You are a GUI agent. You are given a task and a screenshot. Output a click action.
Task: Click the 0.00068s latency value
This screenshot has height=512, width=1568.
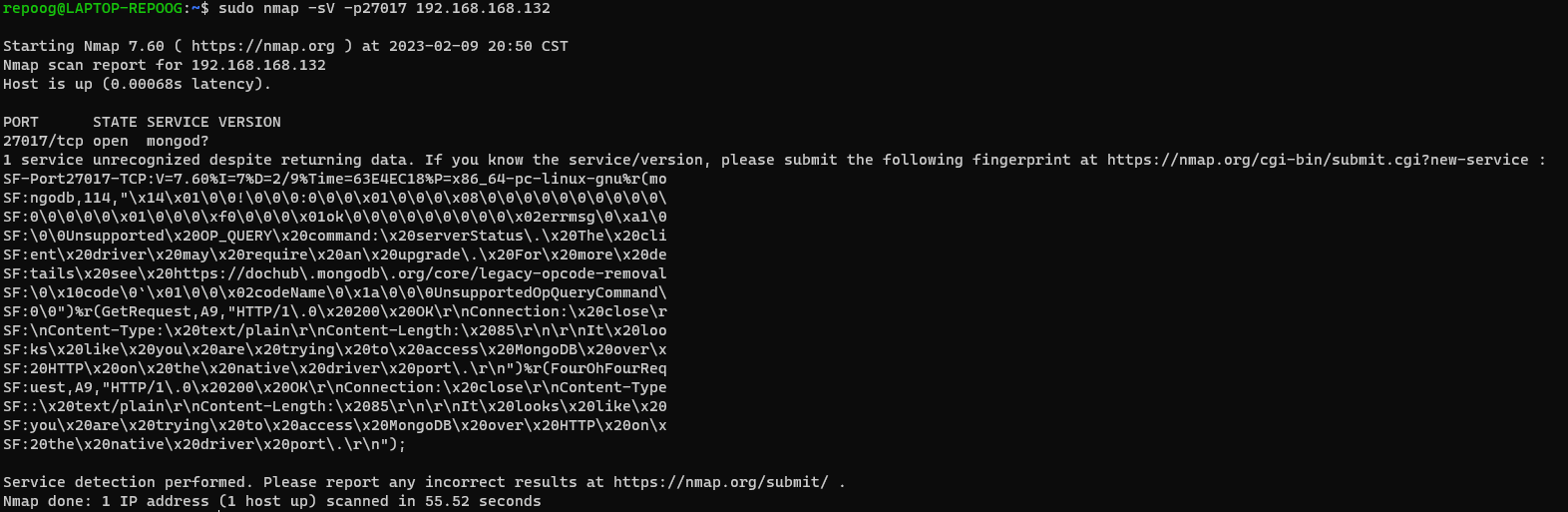tap(151, 84)
